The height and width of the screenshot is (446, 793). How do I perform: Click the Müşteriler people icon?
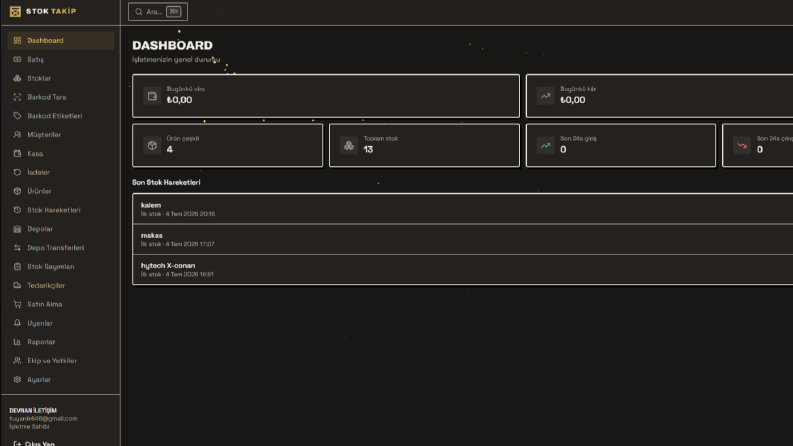click(x=17, y=135)
